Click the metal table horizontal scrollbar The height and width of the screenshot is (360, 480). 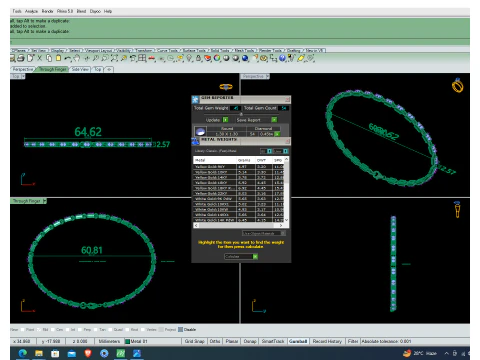tap(238, 226)
